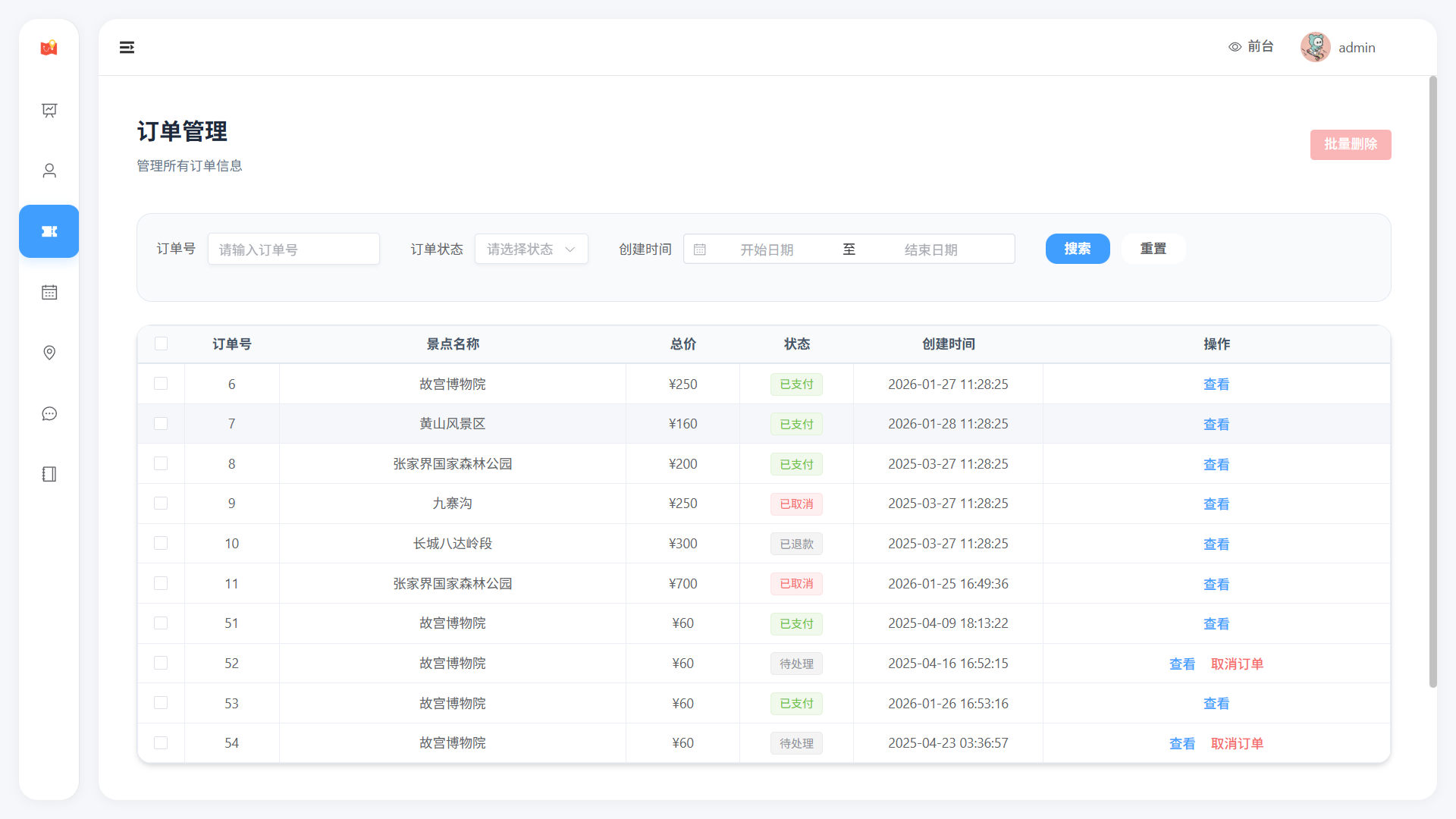This screenshot has width=1456, height=819.
Task: Click 取消订单 for order 54
Action: pos(1237,744)
